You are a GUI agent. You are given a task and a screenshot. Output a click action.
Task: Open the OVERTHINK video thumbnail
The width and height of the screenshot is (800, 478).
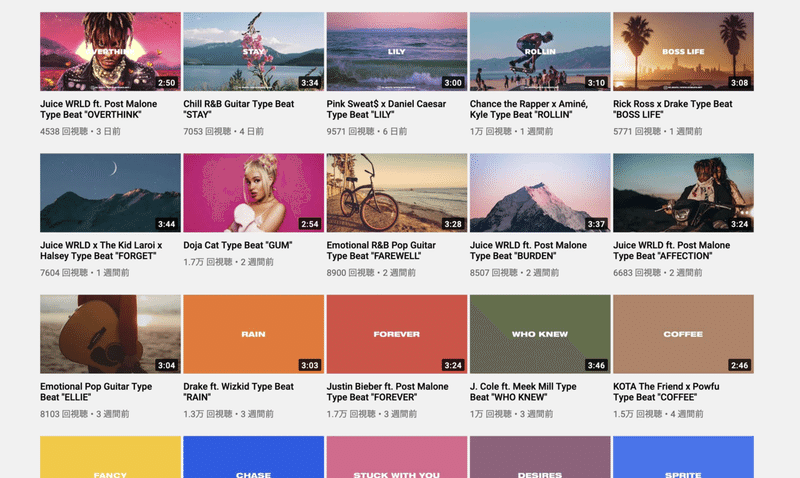110,52
